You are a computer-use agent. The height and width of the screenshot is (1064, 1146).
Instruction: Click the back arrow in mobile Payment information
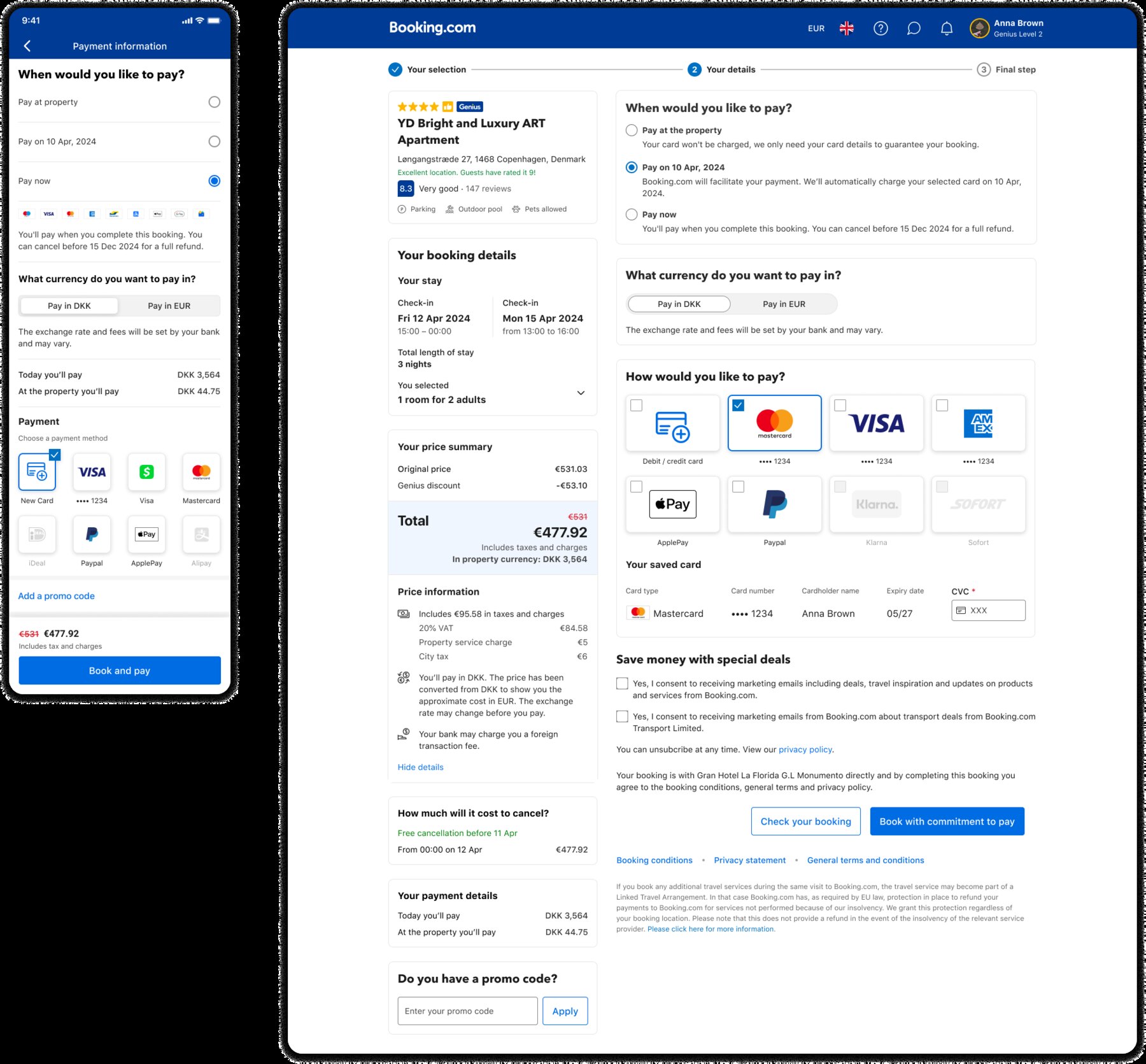tap(27, 46)
